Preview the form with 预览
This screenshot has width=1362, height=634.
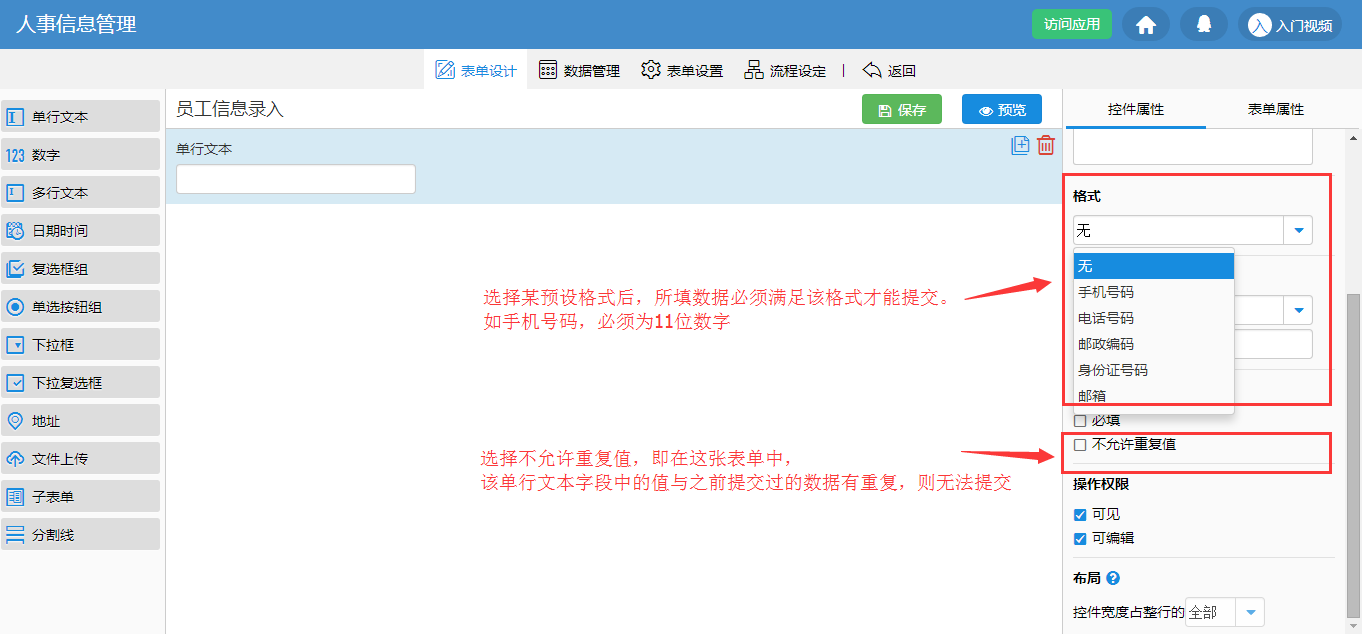point(1002,110)
